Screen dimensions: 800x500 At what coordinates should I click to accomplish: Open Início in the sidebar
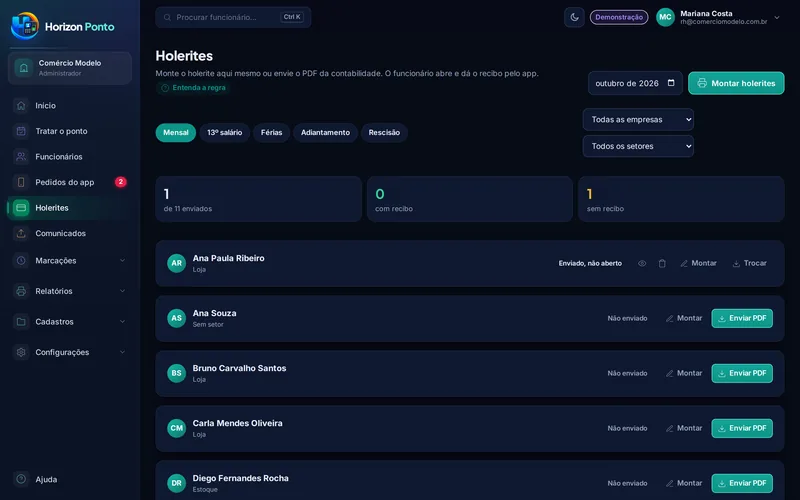[69, 106]
